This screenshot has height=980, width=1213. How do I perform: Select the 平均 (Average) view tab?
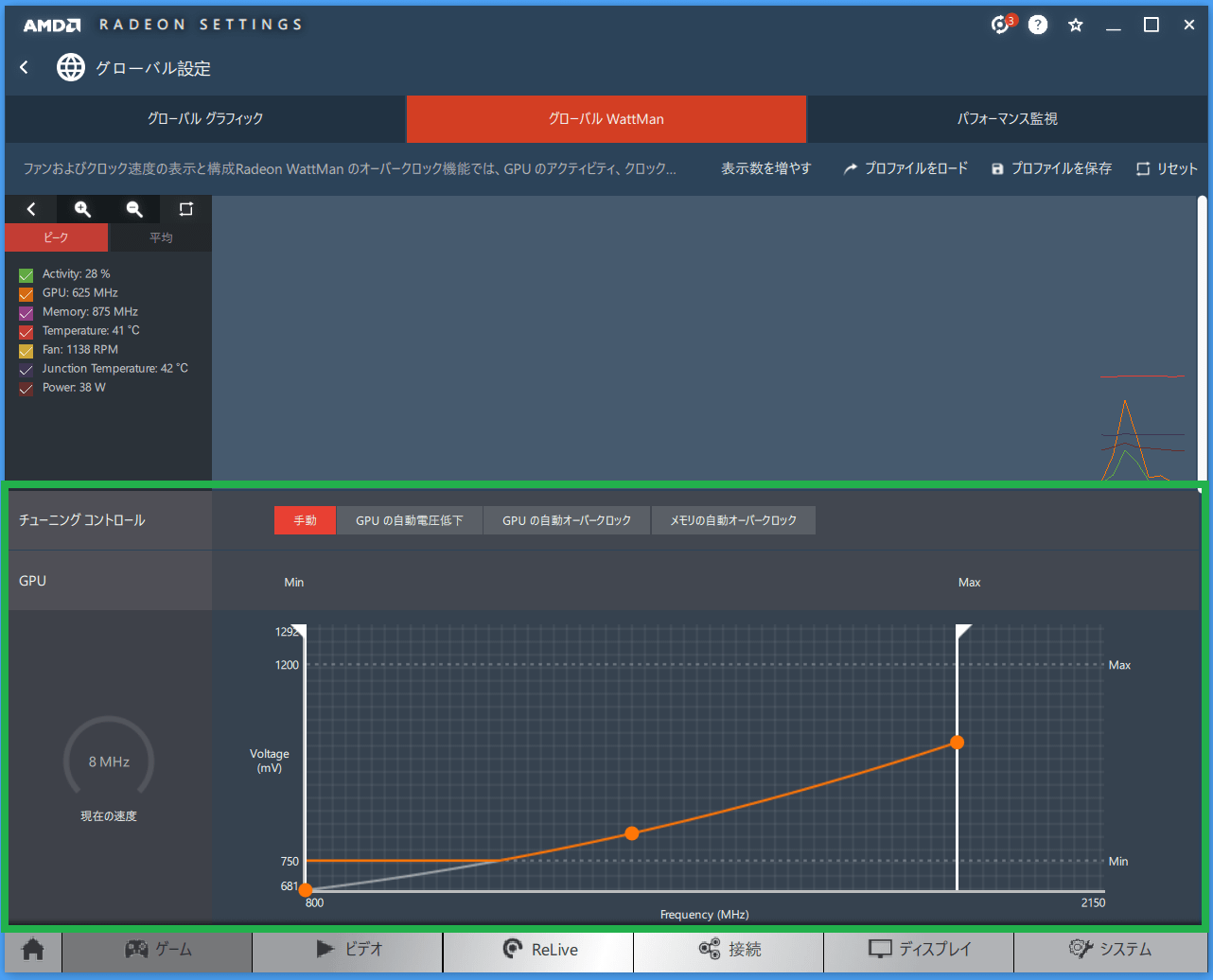161,237
